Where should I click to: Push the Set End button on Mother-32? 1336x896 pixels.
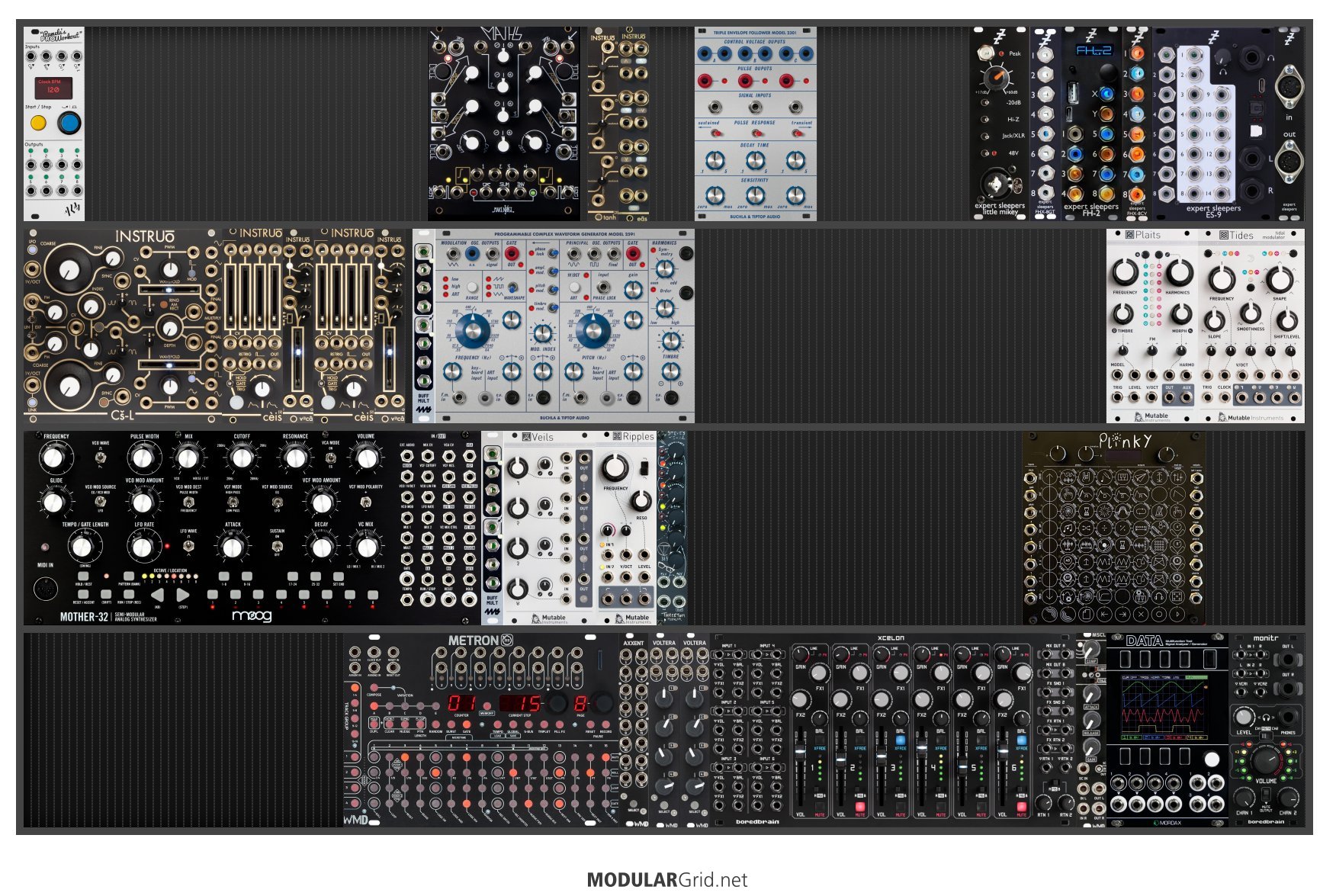(x=339, y=576)
